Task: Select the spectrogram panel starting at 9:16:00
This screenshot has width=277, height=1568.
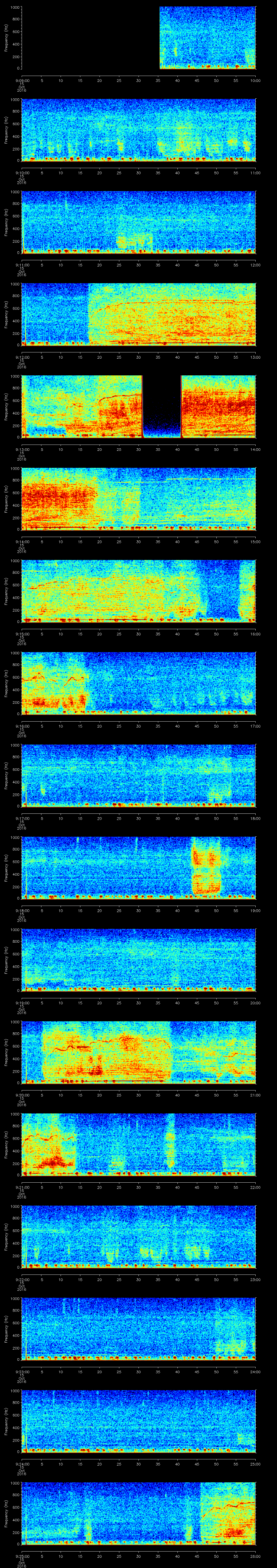Action: click(139, 683)
